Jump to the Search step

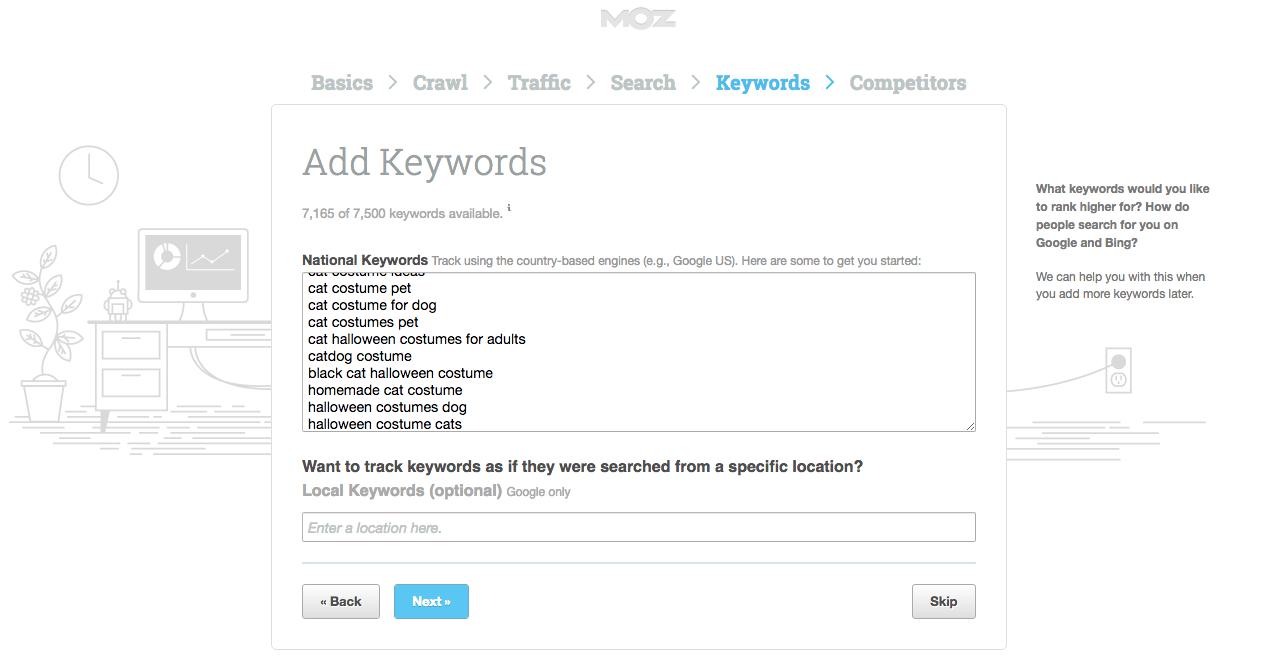[x=643, y=83]
